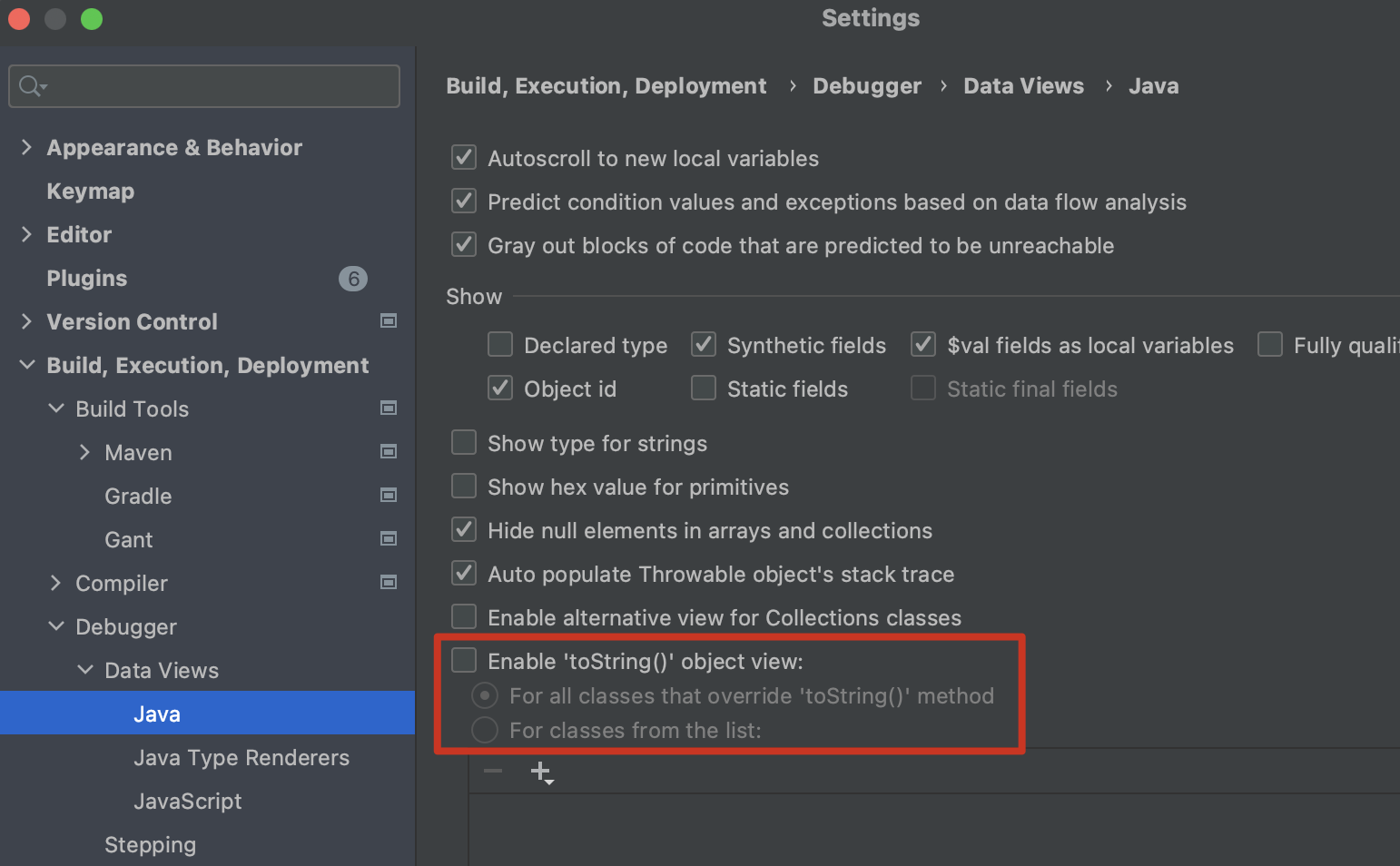Expand Version Control section
The width and height of the screenshot is (1400, 866).
click(x=26, y=321)
